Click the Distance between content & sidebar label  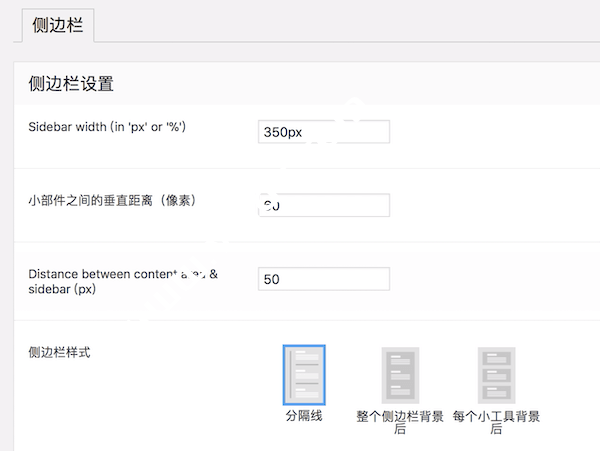tap(123, 281)
